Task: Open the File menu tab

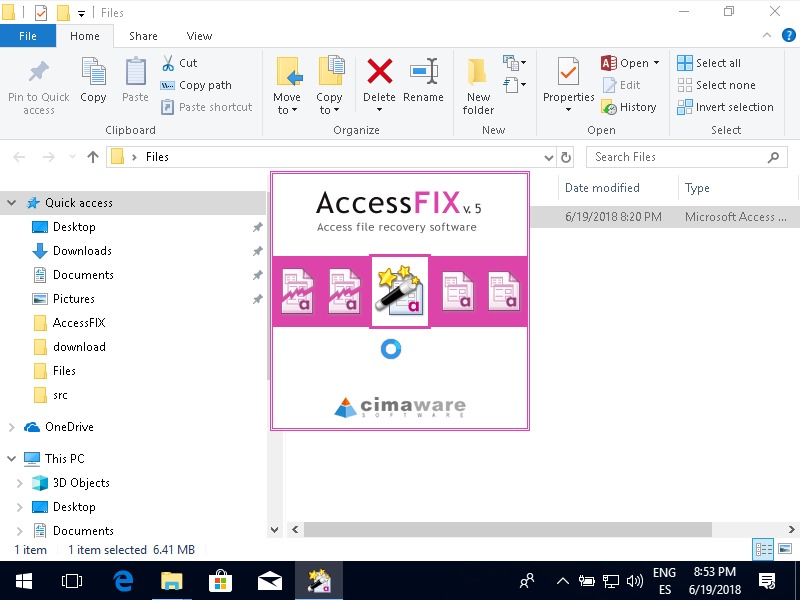Action: pyautogui.click(x=28, y=36)
